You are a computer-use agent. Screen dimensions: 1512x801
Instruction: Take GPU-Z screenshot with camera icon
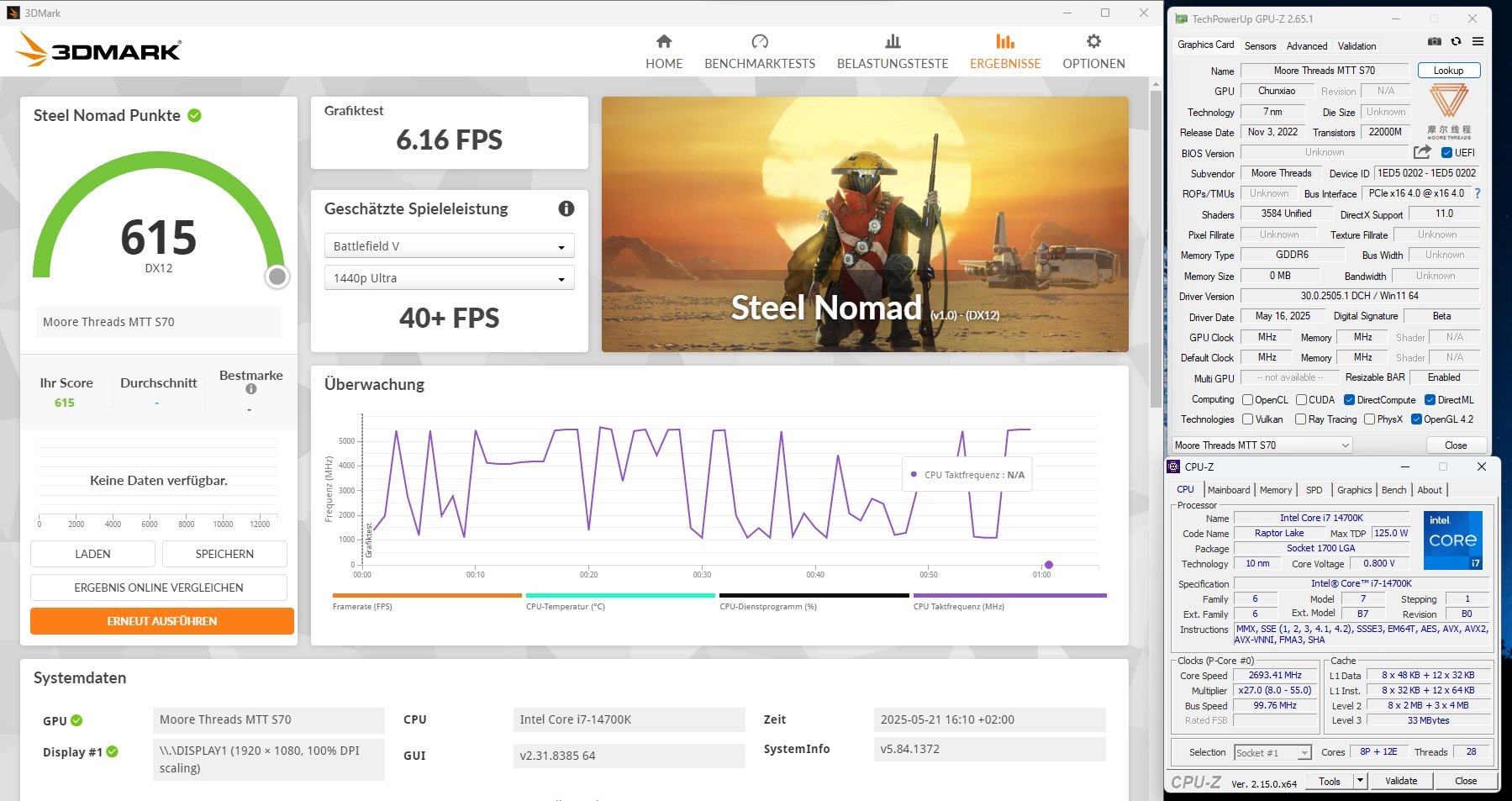click(x=1435, y=41)
